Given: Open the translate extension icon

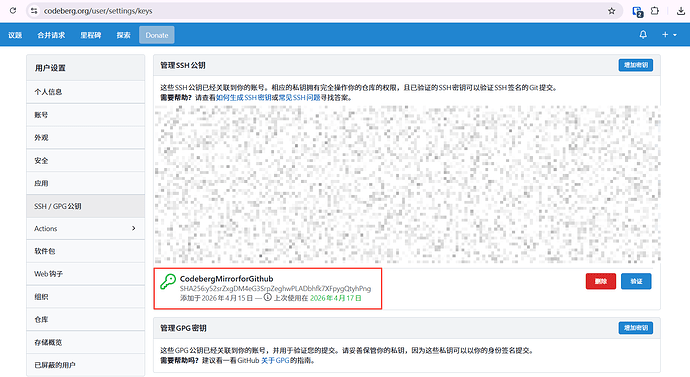Looking at the screenshot, I should point(638,11).
